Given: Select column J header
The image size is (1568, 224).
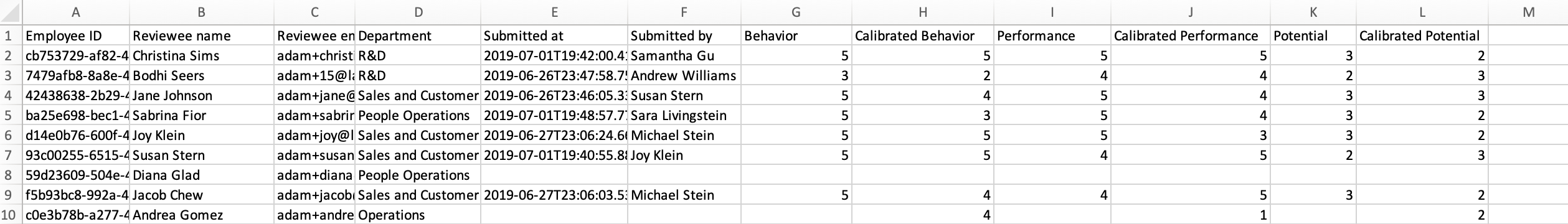Looking at the screenshot, I should [1190, 12].
